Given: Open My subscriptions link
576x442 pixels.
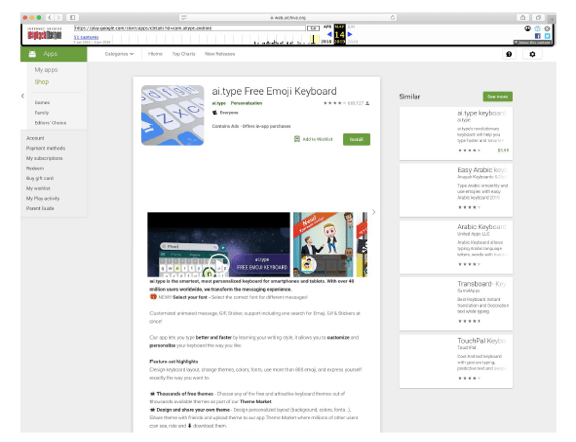Looking at the screenshot, I should (44, 158).
